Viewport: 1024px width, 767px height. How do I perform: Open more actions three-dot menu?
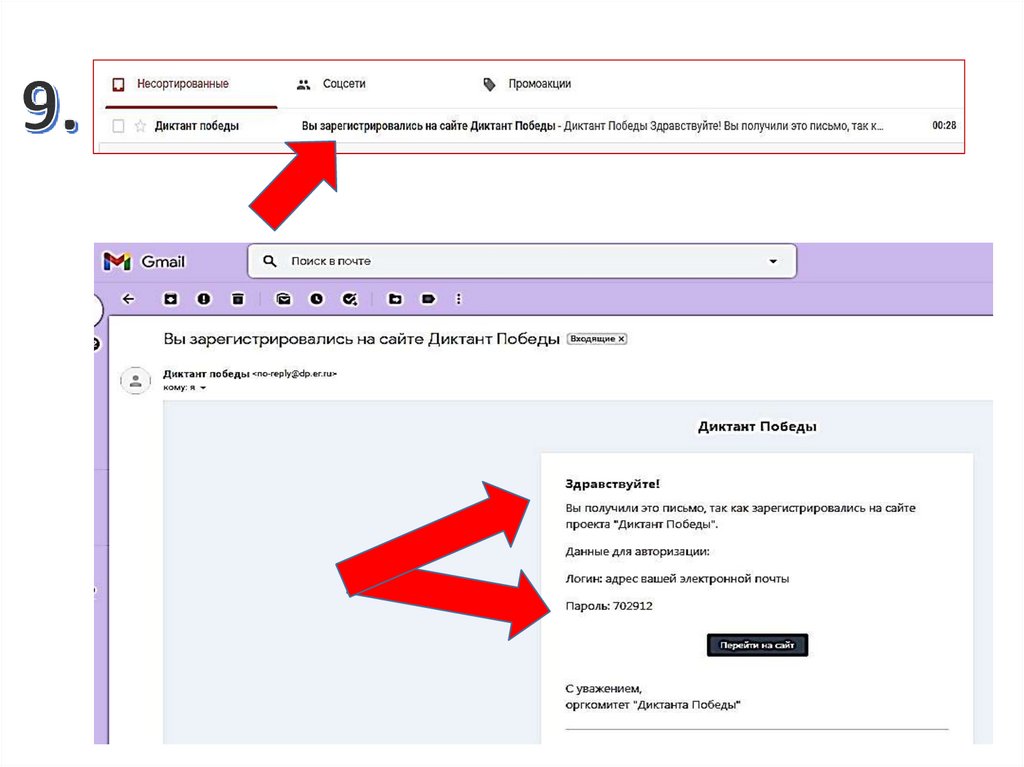click(458, 299)
